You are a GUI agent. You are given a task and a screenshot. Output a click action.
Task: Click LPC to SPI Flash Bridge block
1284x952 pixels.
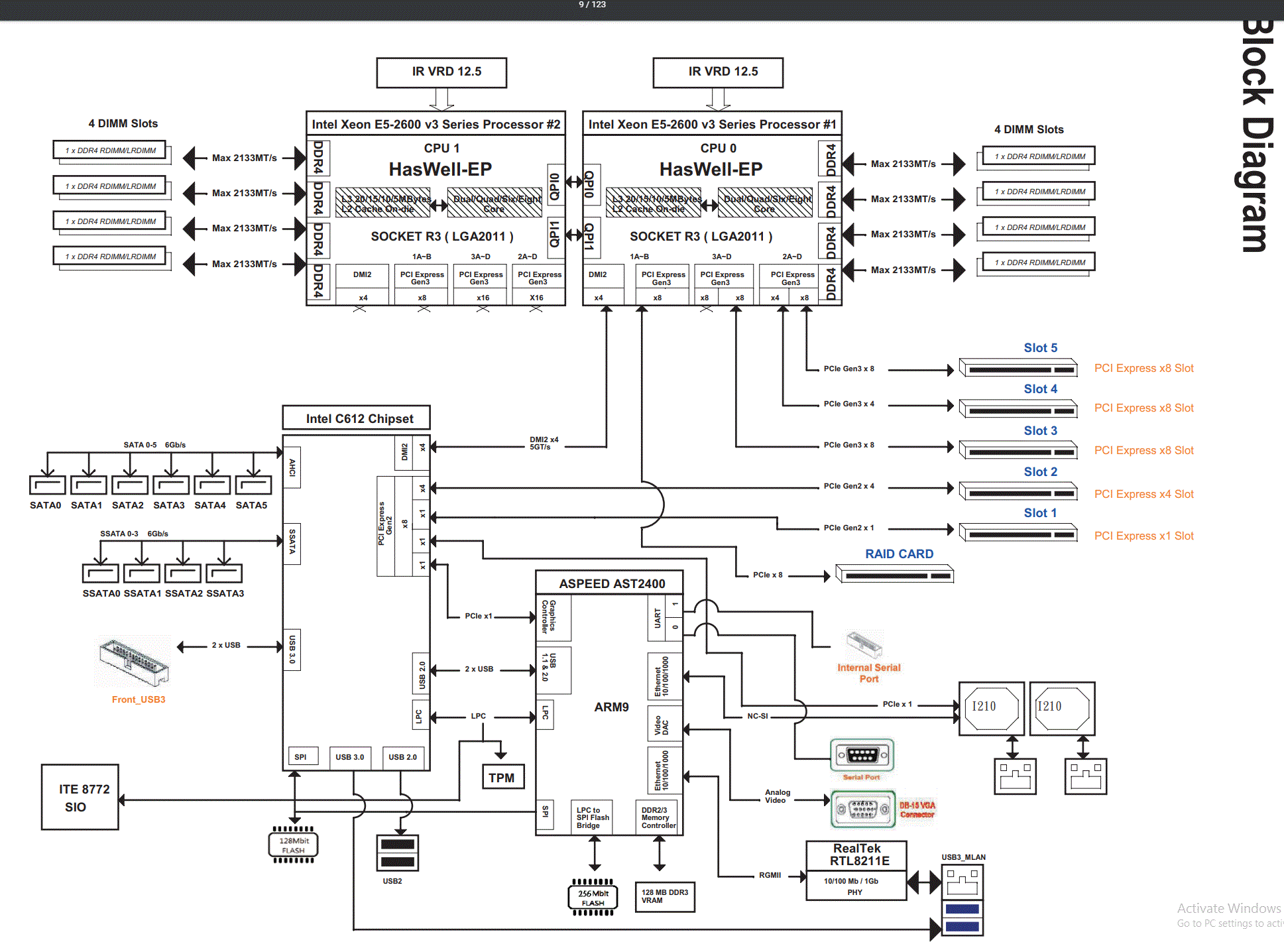[x=592, y=817]
